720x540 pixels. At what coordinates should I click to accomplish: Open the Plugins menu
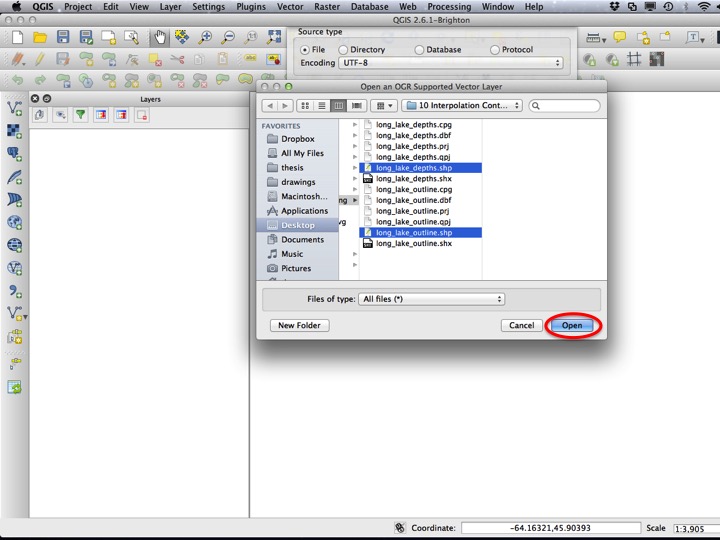tap(251, 7)
